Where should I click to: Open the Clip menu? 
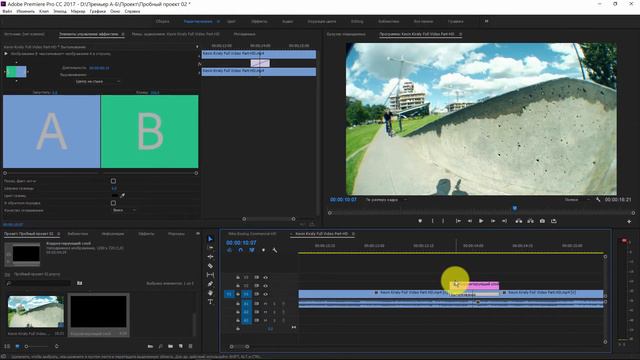(44, 11)
